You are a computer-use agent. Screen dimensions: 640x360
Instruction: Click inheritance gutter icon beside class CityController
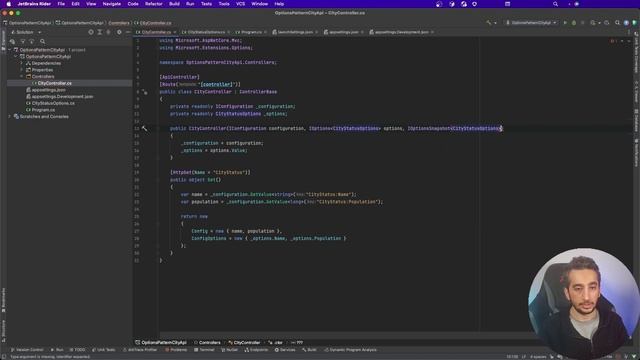(144, 92)
